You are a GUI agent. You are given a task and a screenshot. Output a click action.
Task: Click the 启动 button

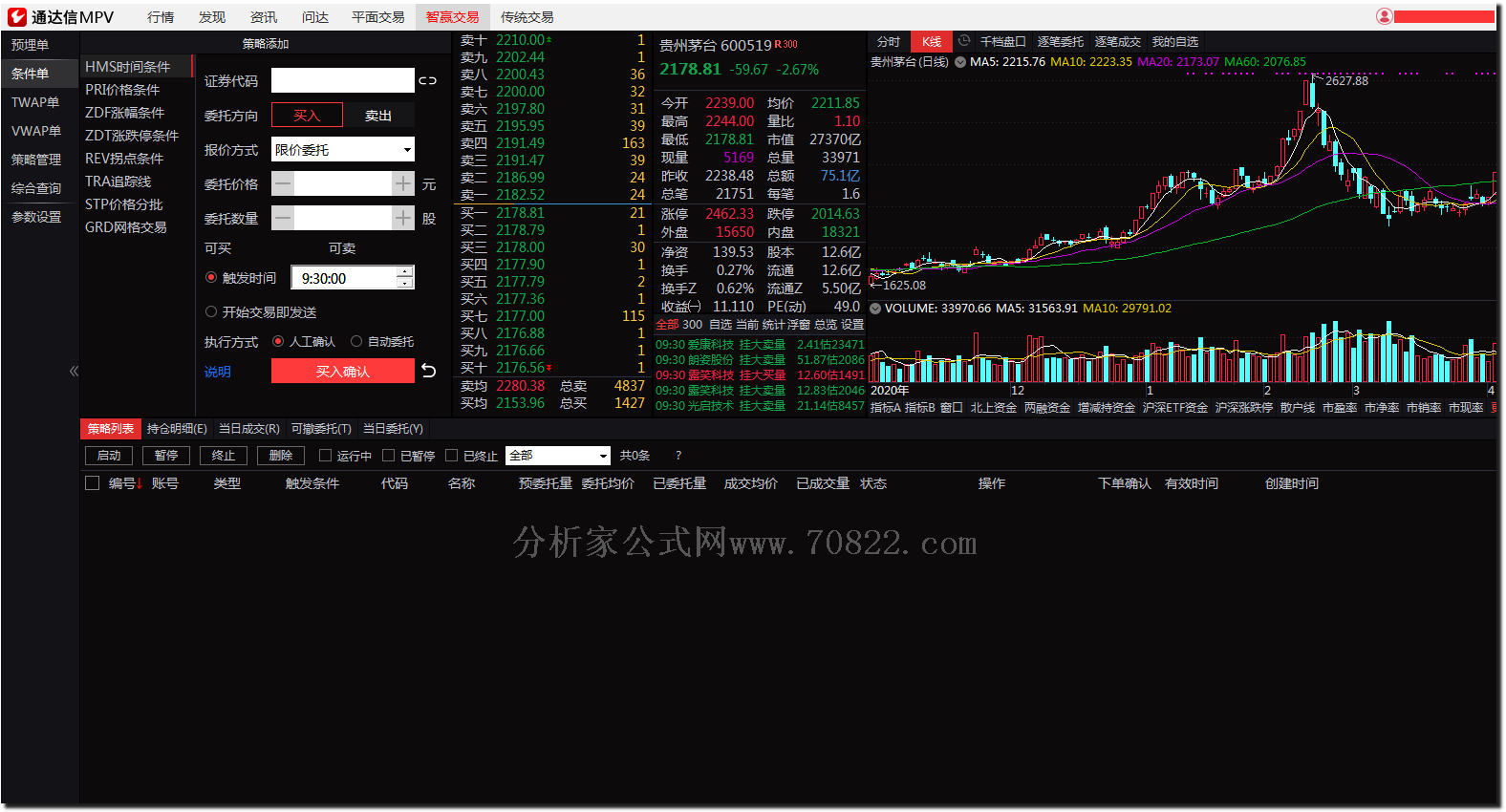(109, 456)
